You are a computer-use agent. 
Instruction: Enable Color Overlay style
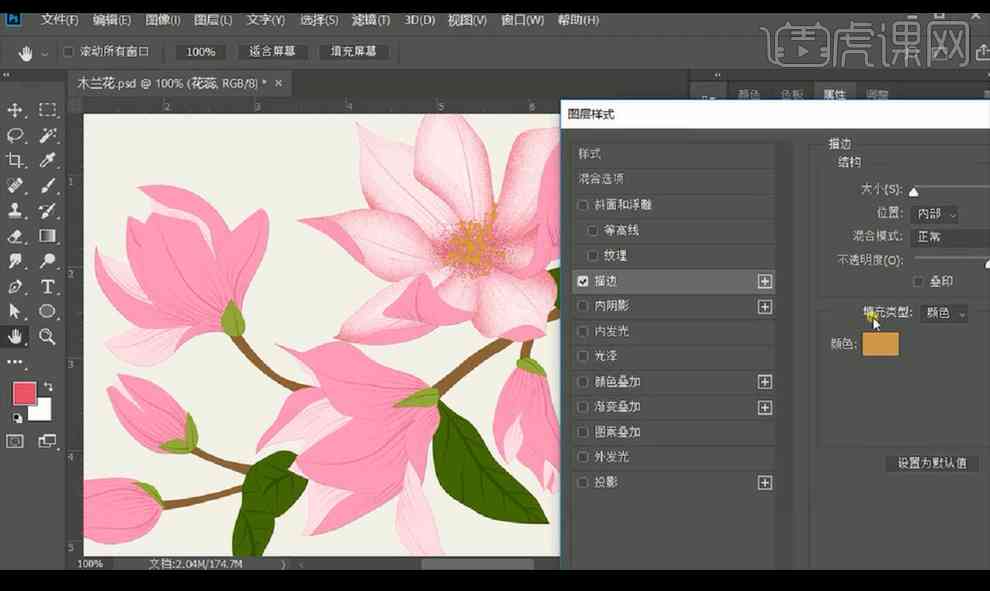(x=583, y=381)
